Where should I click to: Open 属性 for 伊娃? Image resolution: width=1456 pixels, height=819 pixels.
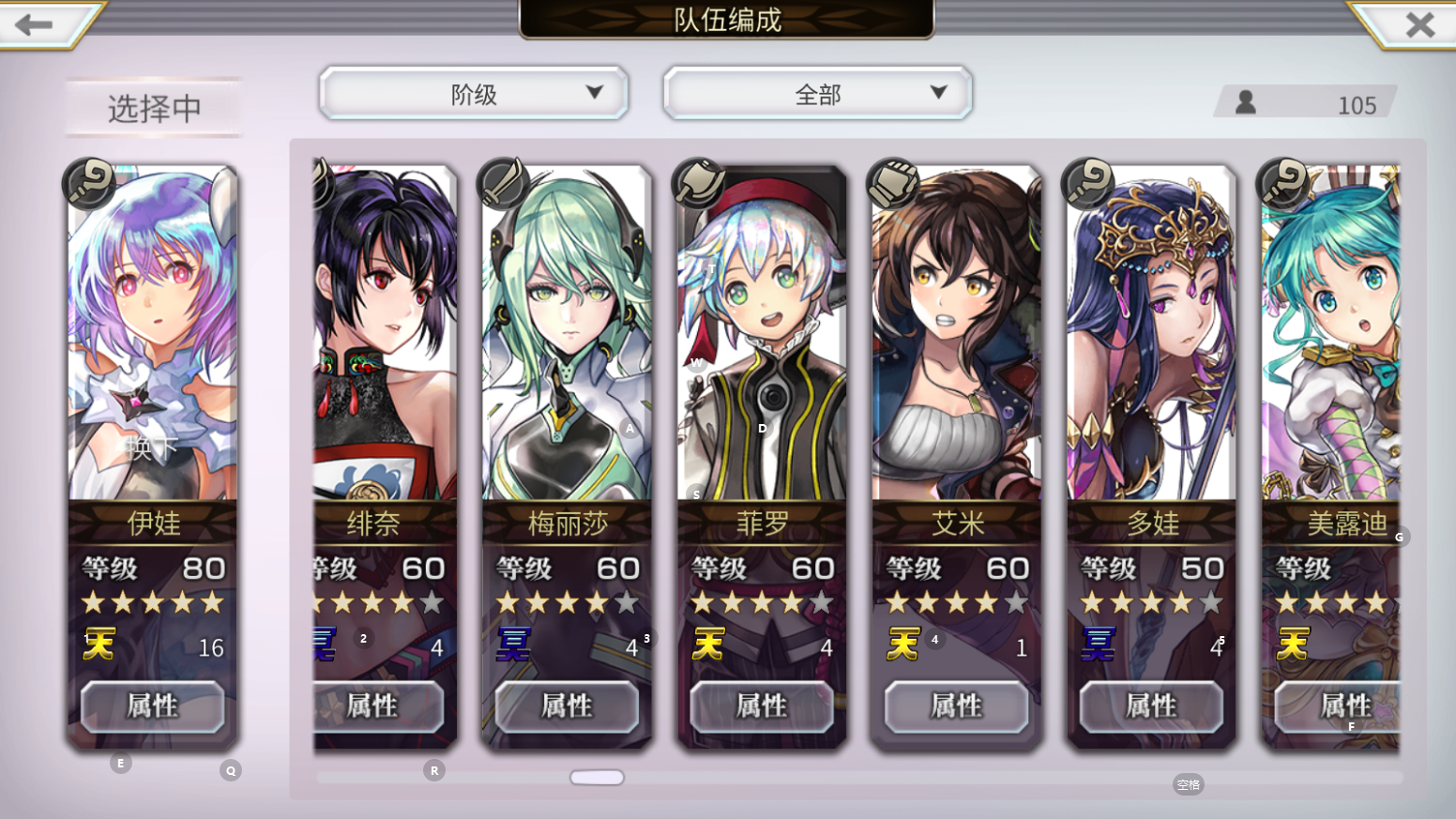[152, 705]
